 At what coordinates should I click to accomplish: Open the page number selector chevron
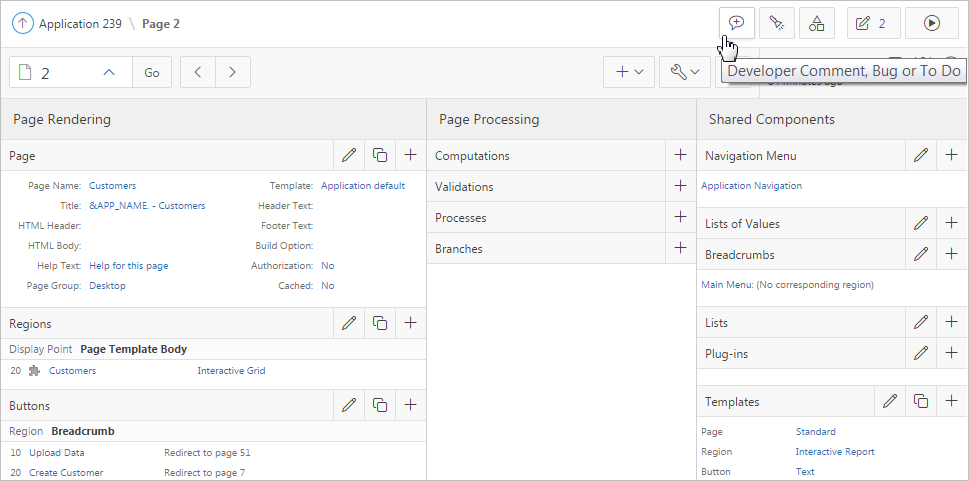[x=110, y=72]
